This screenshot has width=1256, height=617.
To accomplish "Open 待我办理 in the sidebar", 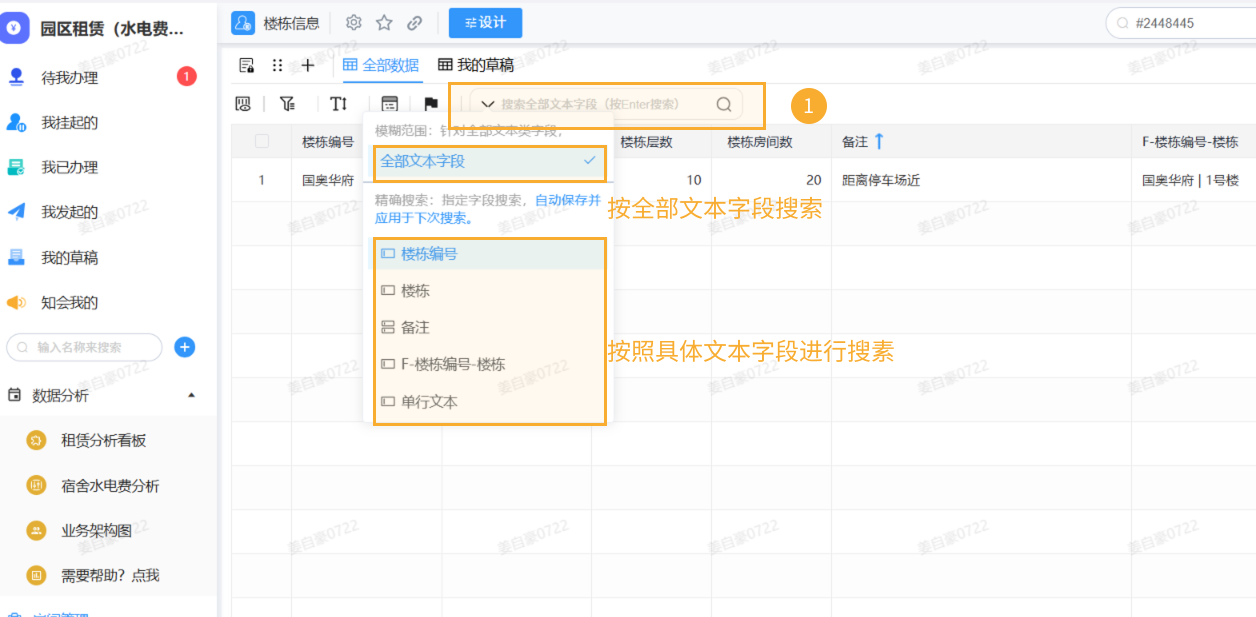I will pyautogui.click(x=69, y=77).
